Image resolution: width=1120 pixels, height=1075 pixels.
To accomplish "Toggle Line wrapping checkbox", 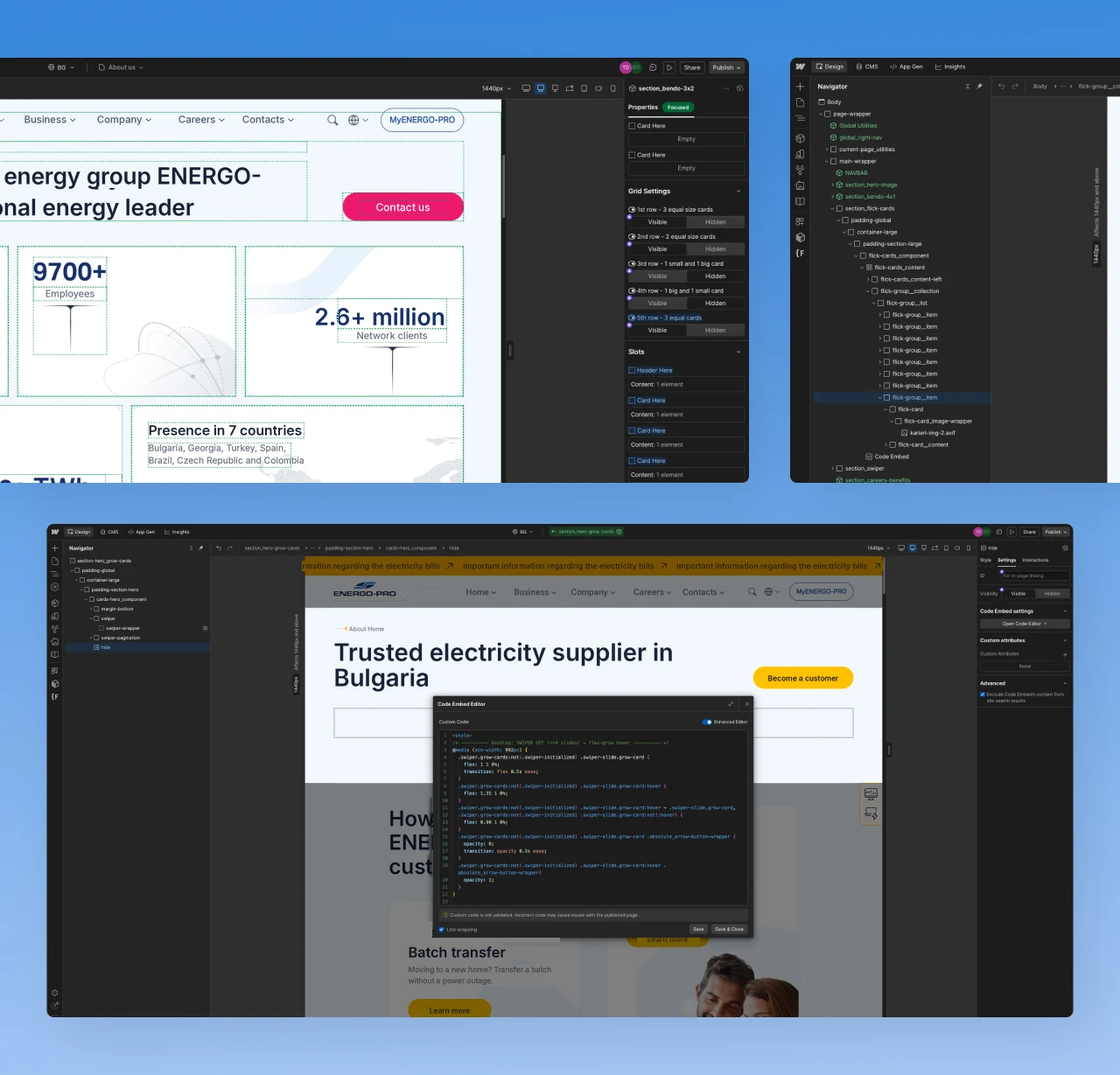I will 441,930.
